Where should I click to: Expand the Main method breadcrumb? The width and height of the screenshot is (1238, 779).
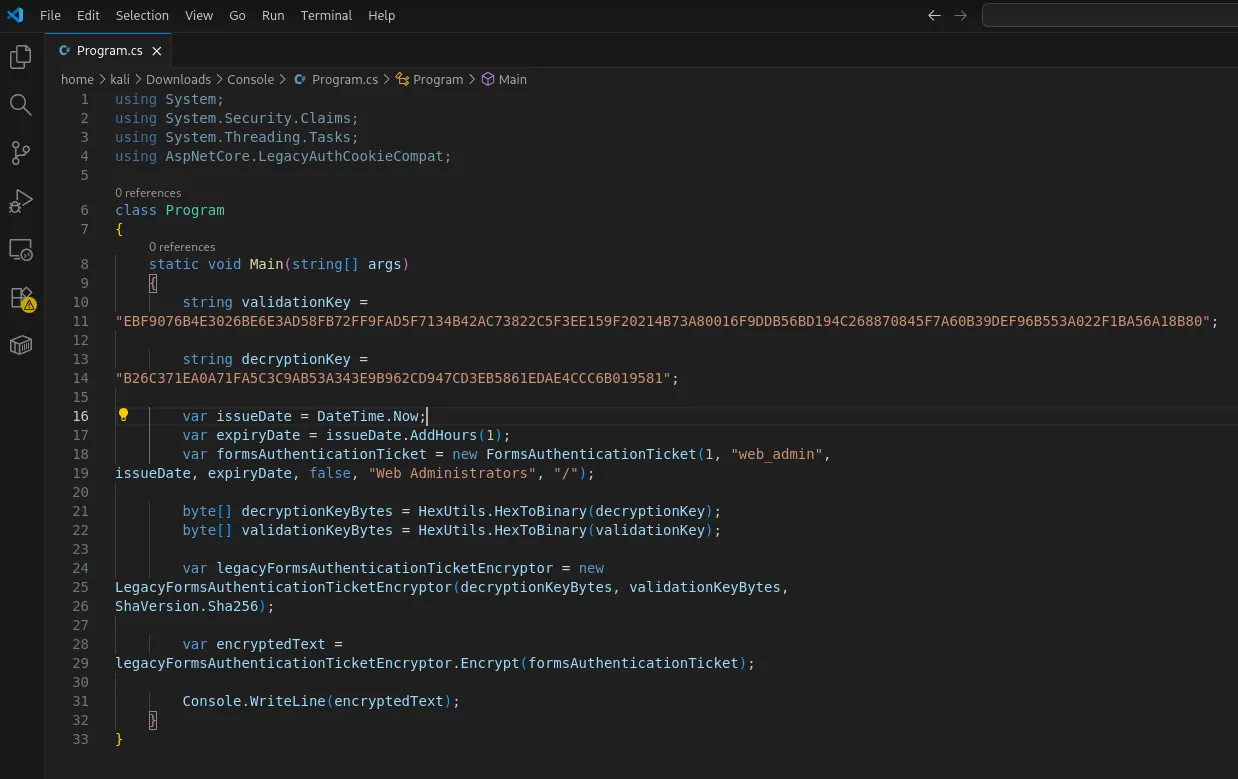512,79
